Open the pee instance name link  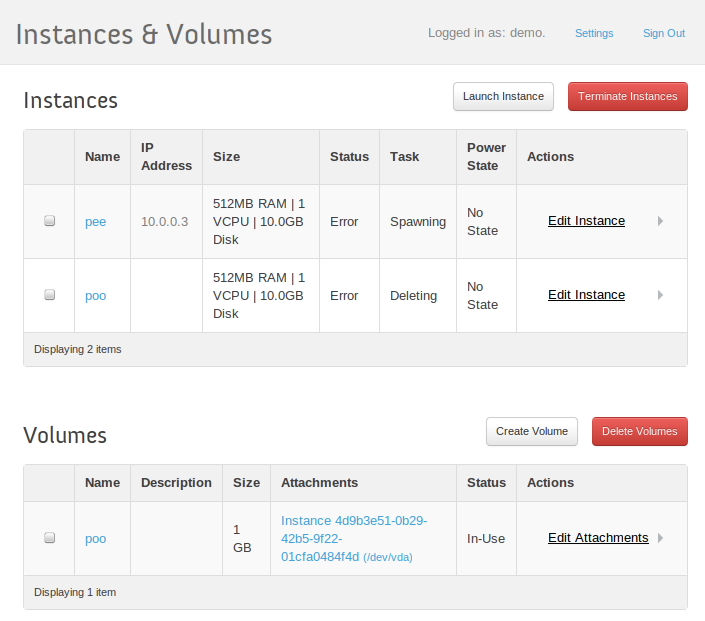pyautogui.click(x=95, y=222)
